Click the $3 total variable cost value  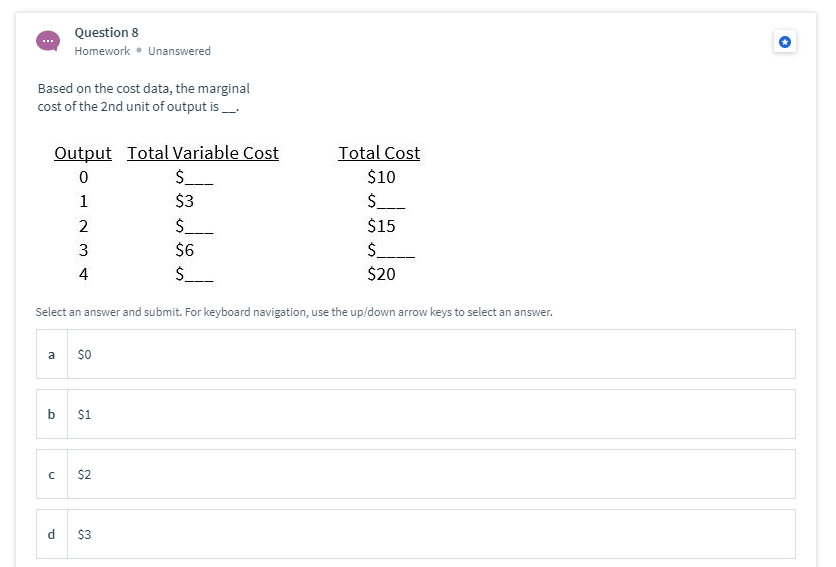[184, 201]
